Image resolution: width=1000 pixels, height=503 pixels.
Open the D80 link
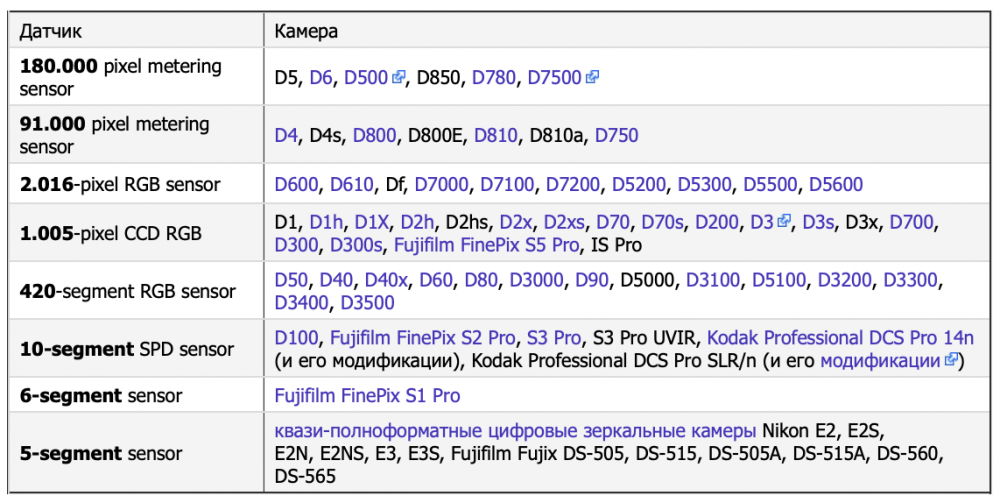pyautogui.click(x=481, y=280)
